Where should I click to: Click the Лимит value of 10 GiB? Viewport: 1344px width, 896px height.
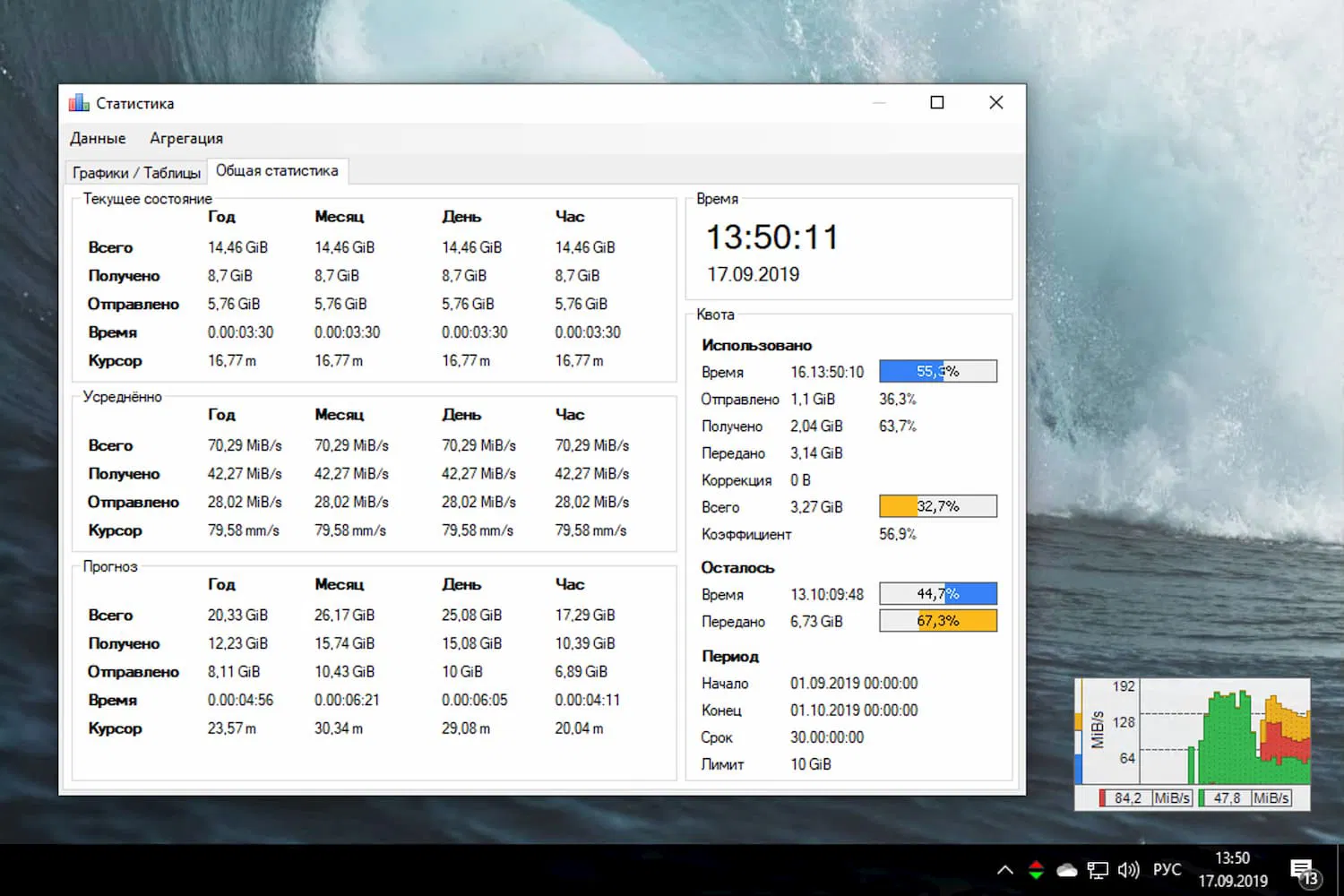[809, 763]
